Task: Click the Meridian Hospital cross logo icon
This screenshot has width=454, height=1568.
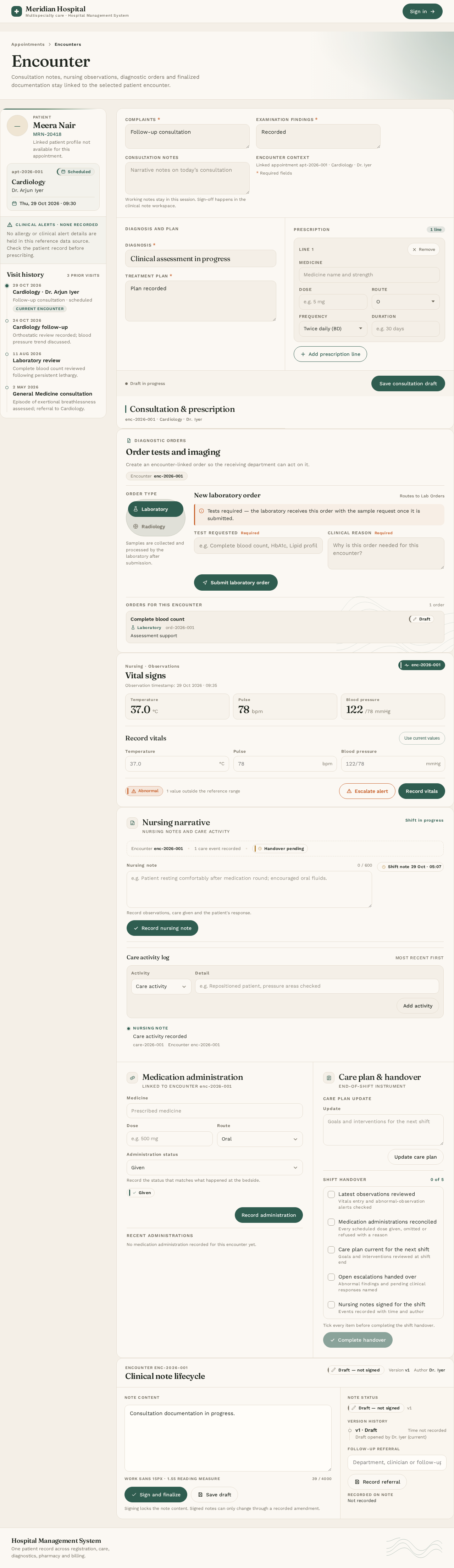Action: tap(16, 11)
